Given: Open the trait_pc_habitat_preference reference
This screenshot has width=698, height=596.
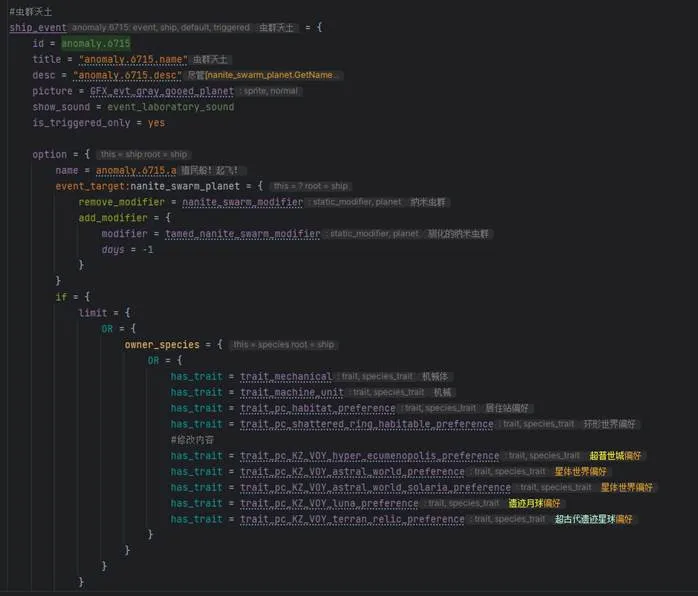Looking at the screenshot, I should click(317, 409).
